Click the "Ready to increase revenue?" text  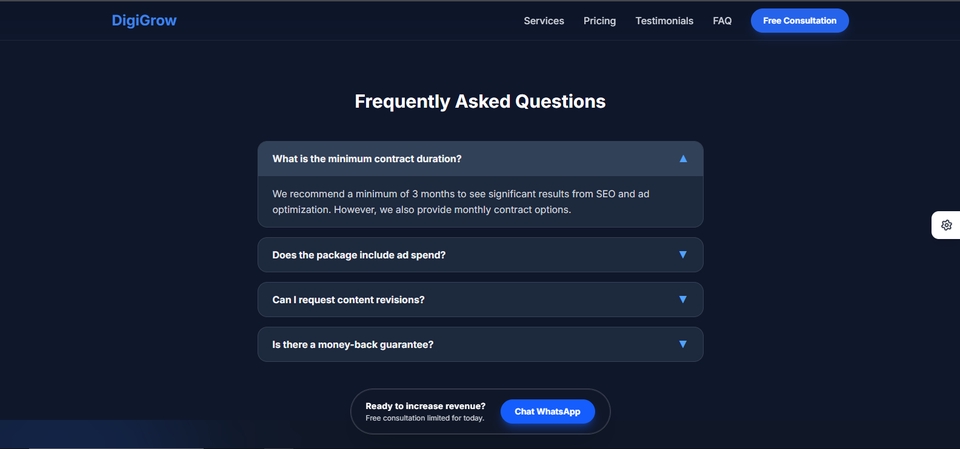click(425, 406)
